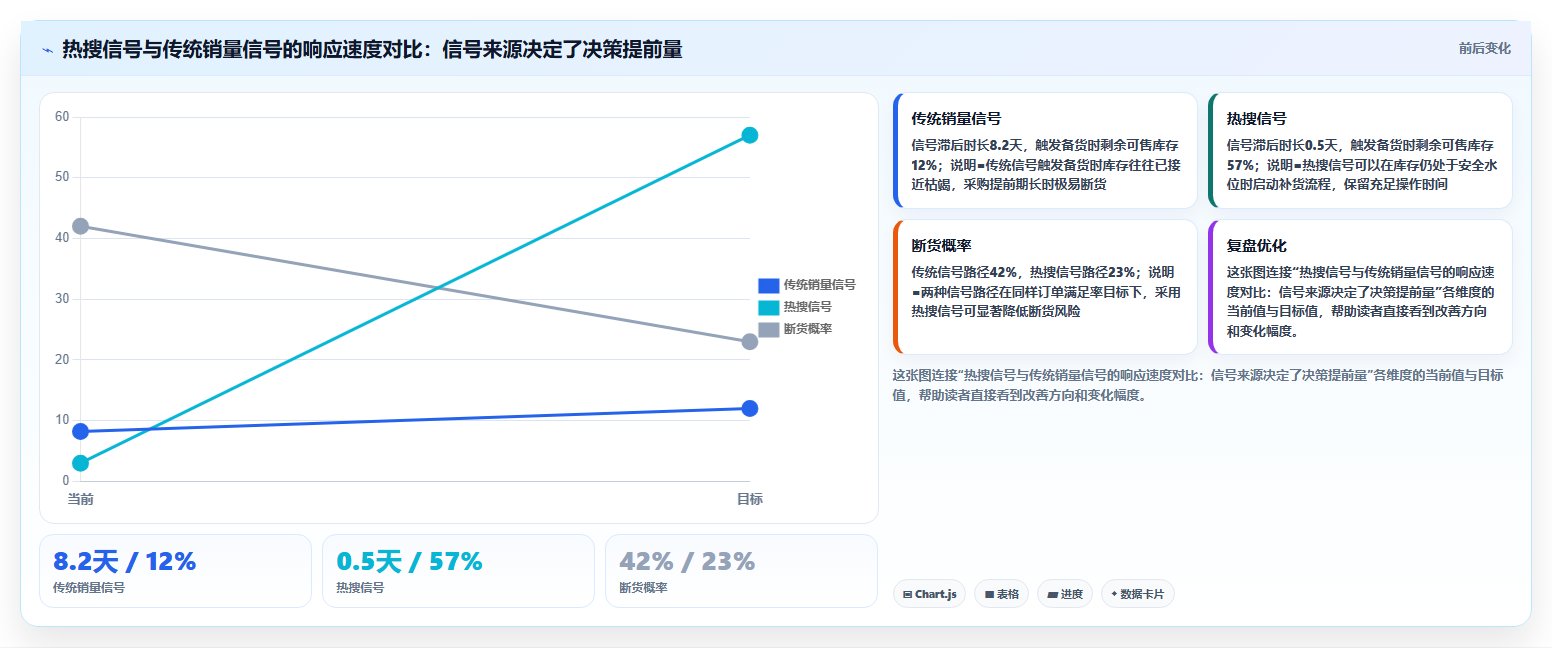Open the 断货概率 info card heading
The image size is (1552, 648).
(941, 245)
